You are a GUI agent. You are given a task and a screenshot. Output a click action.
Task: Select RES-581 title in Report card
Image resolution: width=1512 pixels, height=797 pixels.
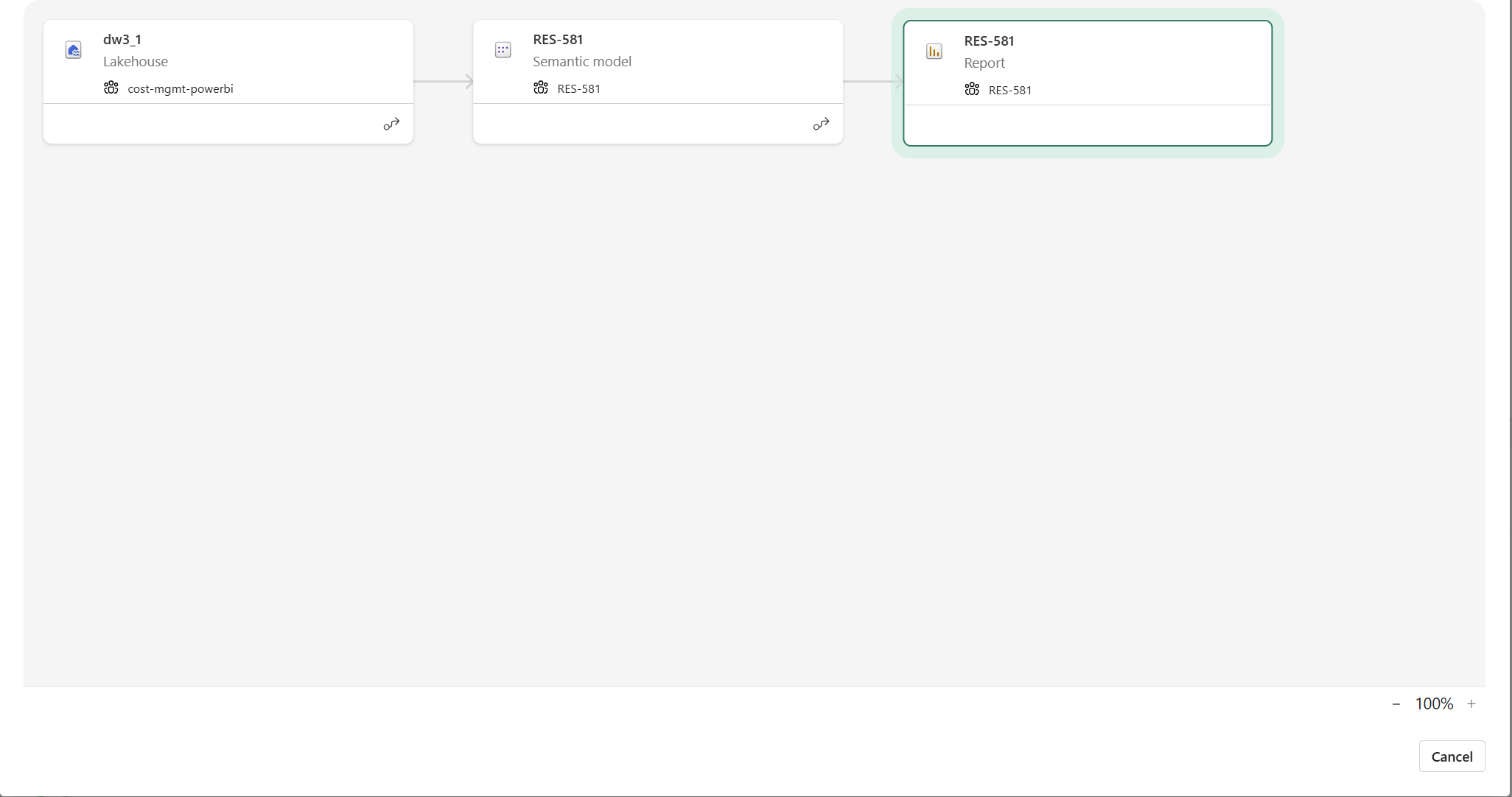click(x=989, y=41)
